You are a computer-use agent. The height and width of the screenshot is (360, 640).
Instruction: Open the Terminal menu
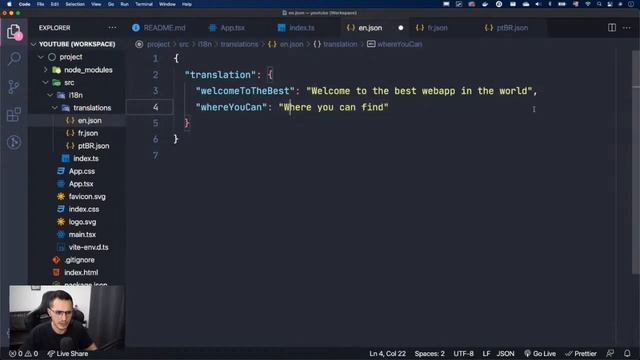[144, 4]
